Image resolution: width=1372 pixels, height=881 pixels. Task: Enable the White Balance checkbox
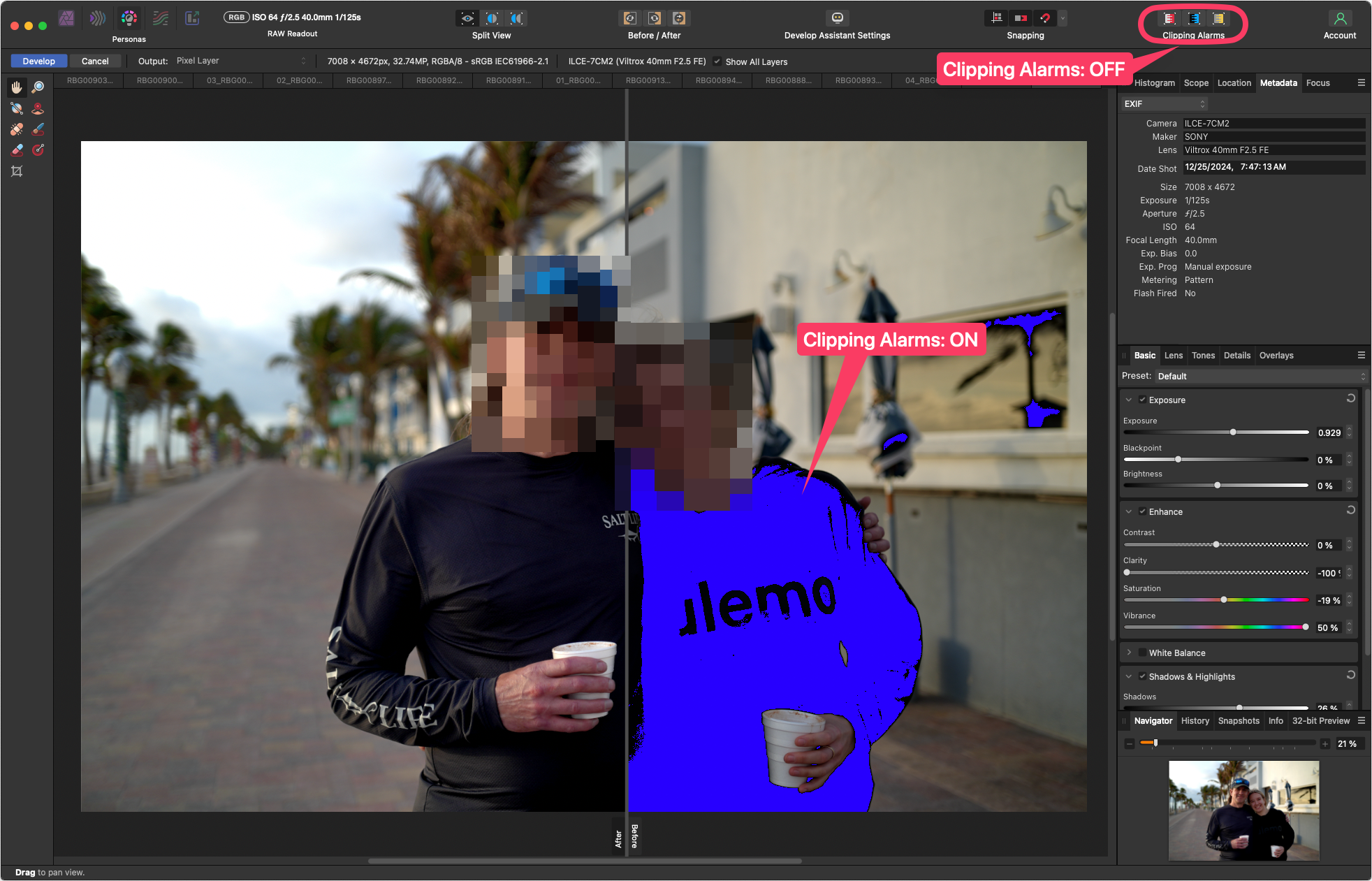coord(1142,653)
